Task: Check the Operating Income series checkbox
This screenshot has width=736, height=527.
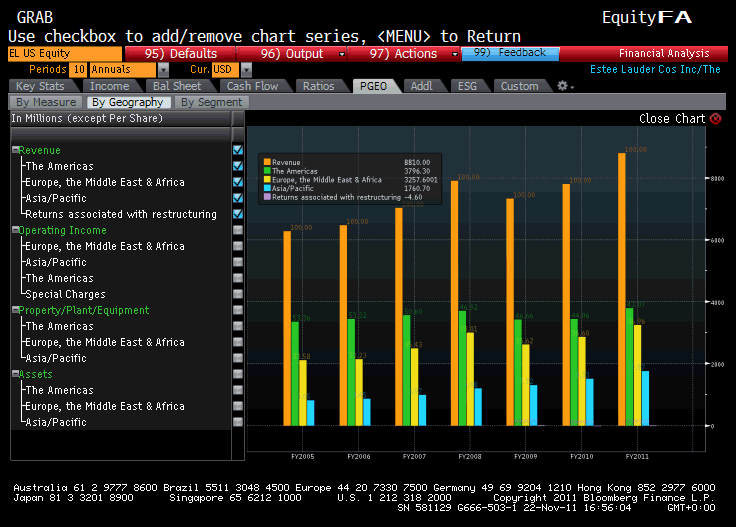Action: pos(238,230)
